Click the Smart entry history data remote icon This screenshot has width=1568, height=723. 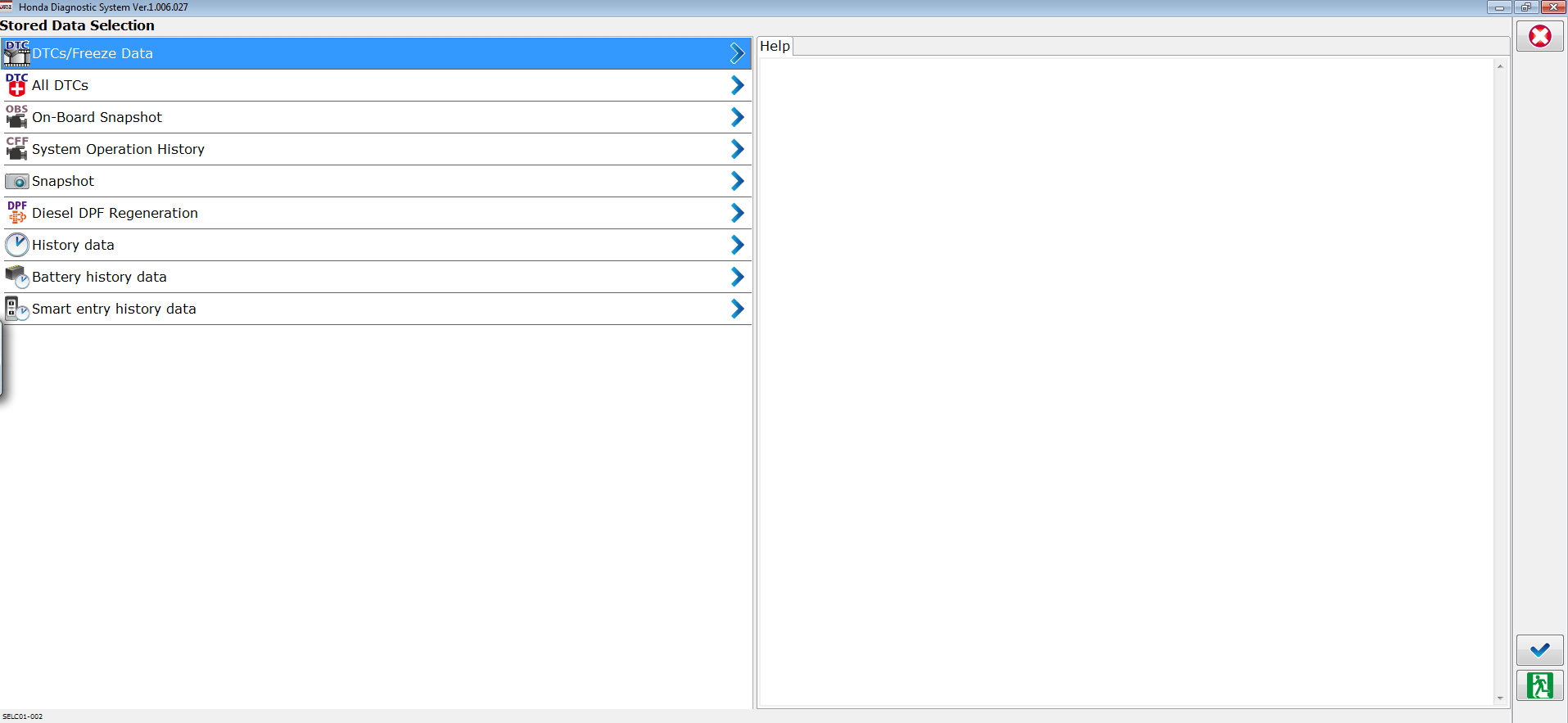point(16,309)
